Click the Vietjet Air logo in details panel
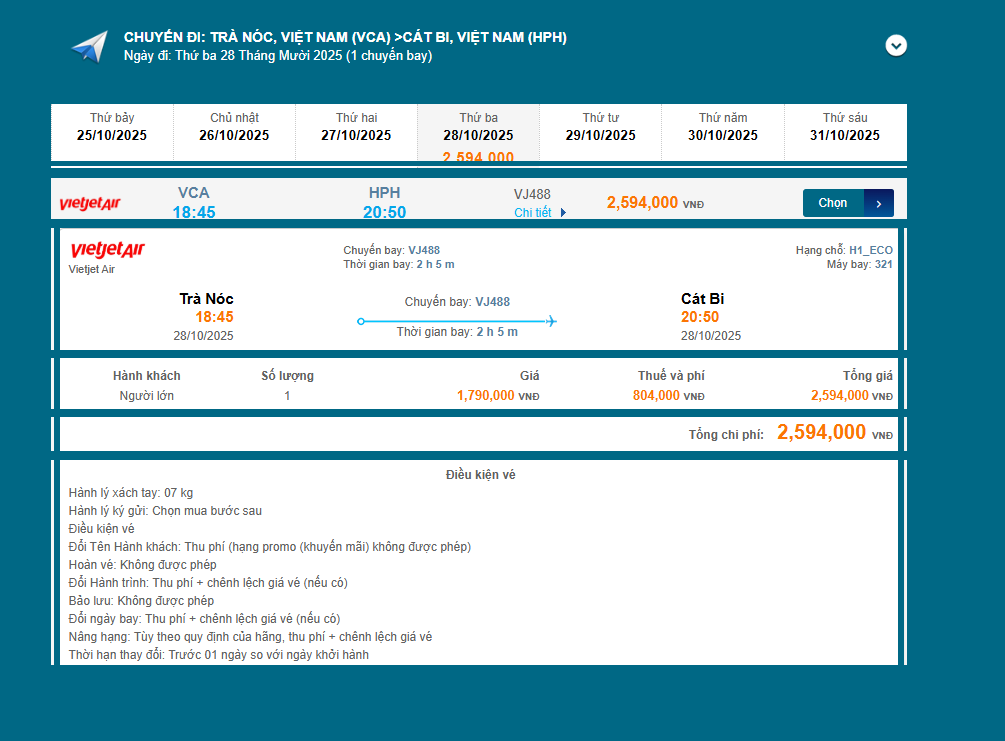 click(x=107, y=249)
